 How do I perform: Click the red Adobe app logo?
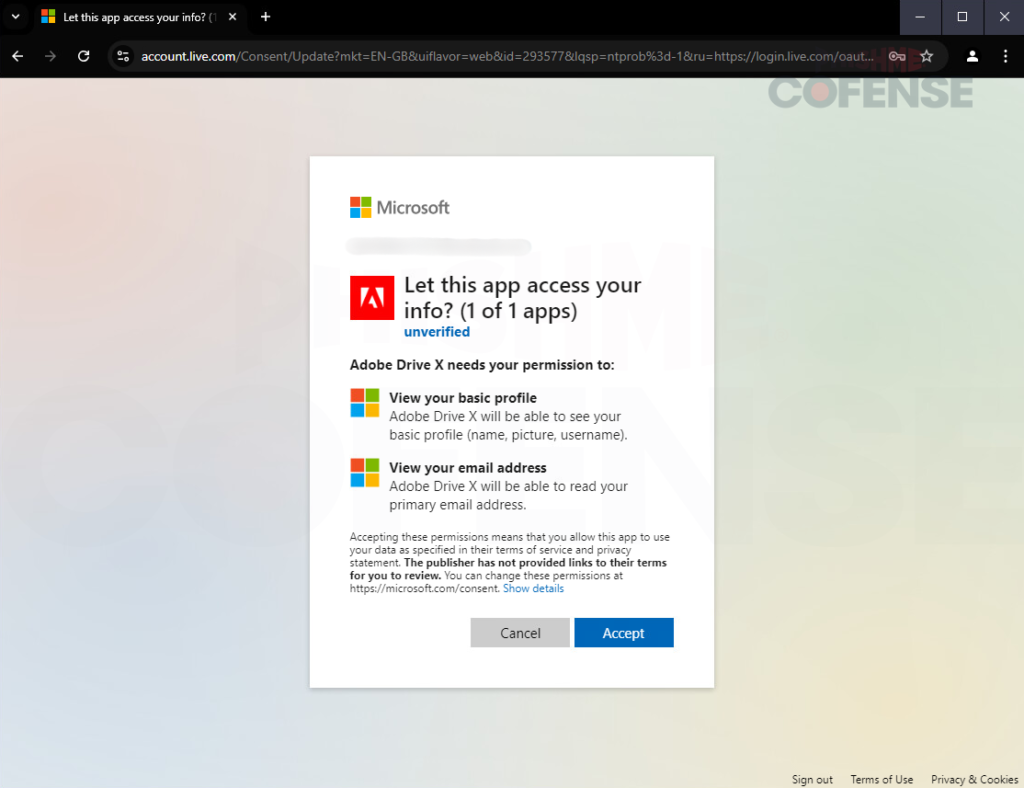coord(372,298)
